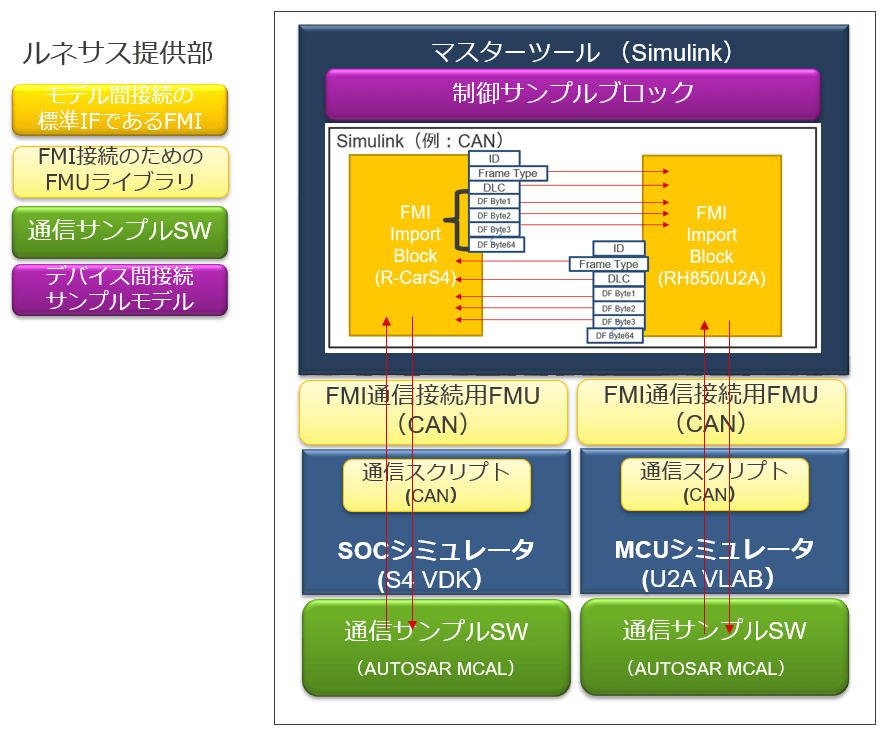Open the left FMI通信接続用FMU (CAN) box
The width and height of the screenshot is (887, 733).
point(433,411)
